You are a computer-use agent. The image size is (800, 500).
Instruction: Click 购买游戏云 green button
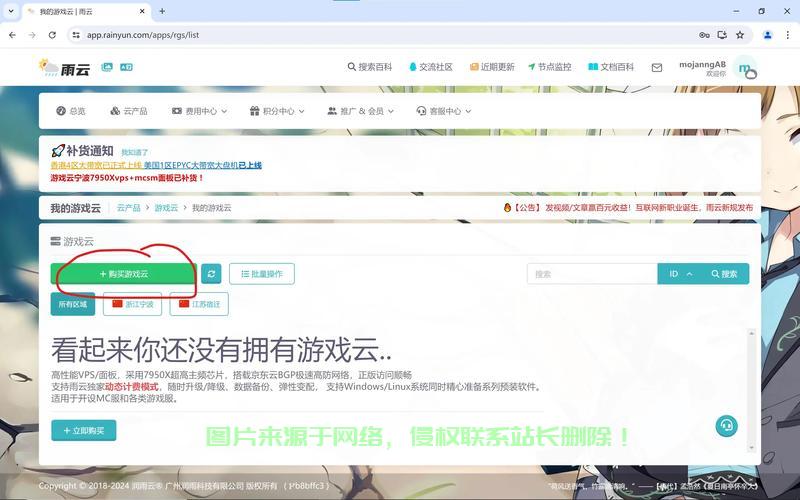point(123,274)
